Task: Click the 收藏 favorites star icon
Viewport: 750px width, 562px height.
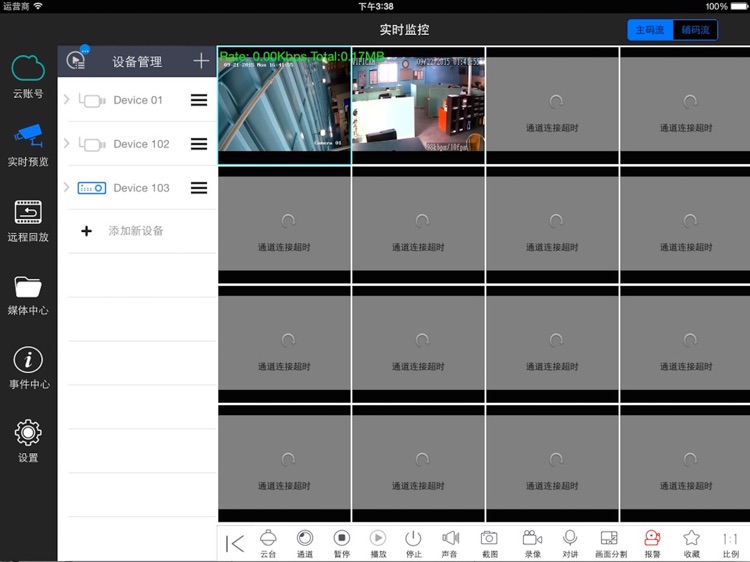Action: pos(692,544)
